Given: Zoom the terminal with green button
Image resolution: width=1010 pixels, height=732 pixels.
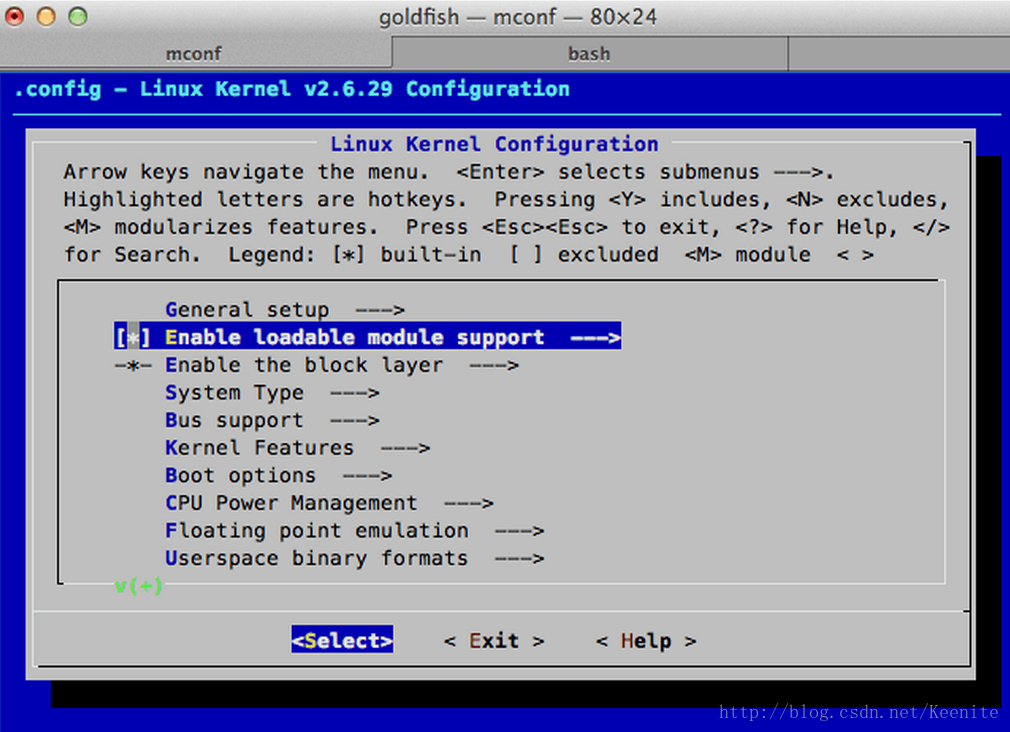Looking at the screenshot, I should (78, 17).
